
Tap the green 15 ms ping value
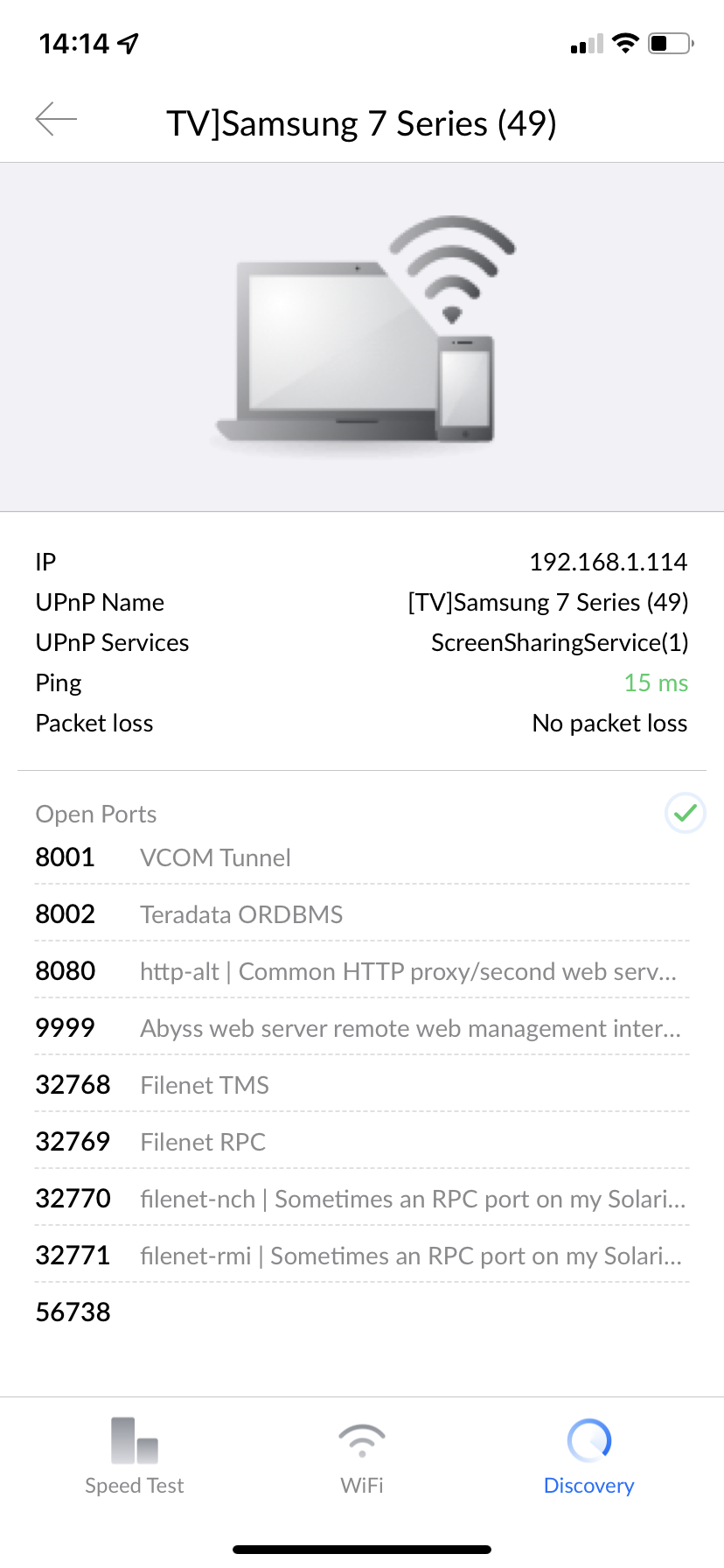[x=656, y=682]
